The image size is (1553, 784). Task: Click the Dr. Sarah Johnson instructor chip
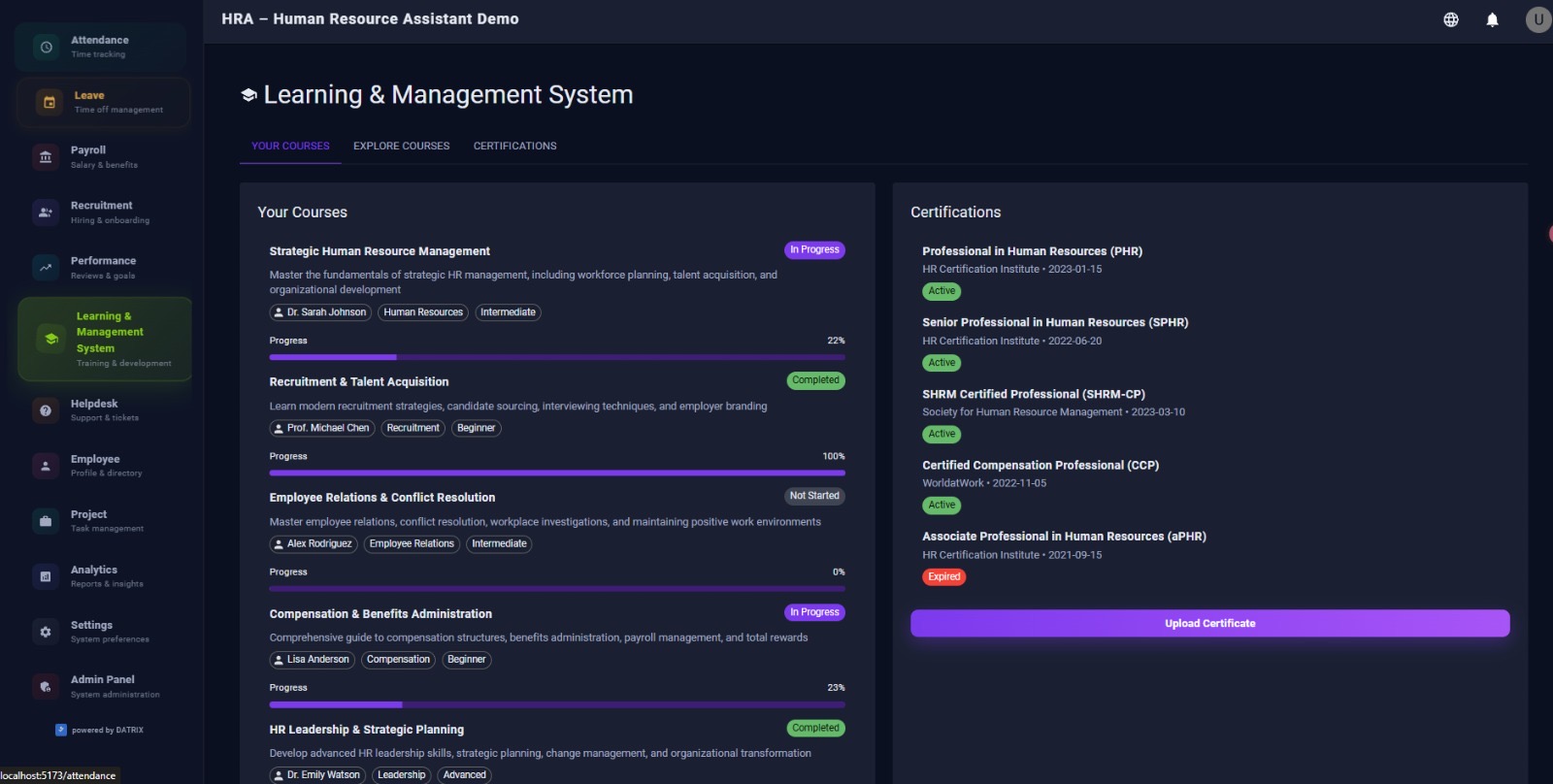coord(320,312)
